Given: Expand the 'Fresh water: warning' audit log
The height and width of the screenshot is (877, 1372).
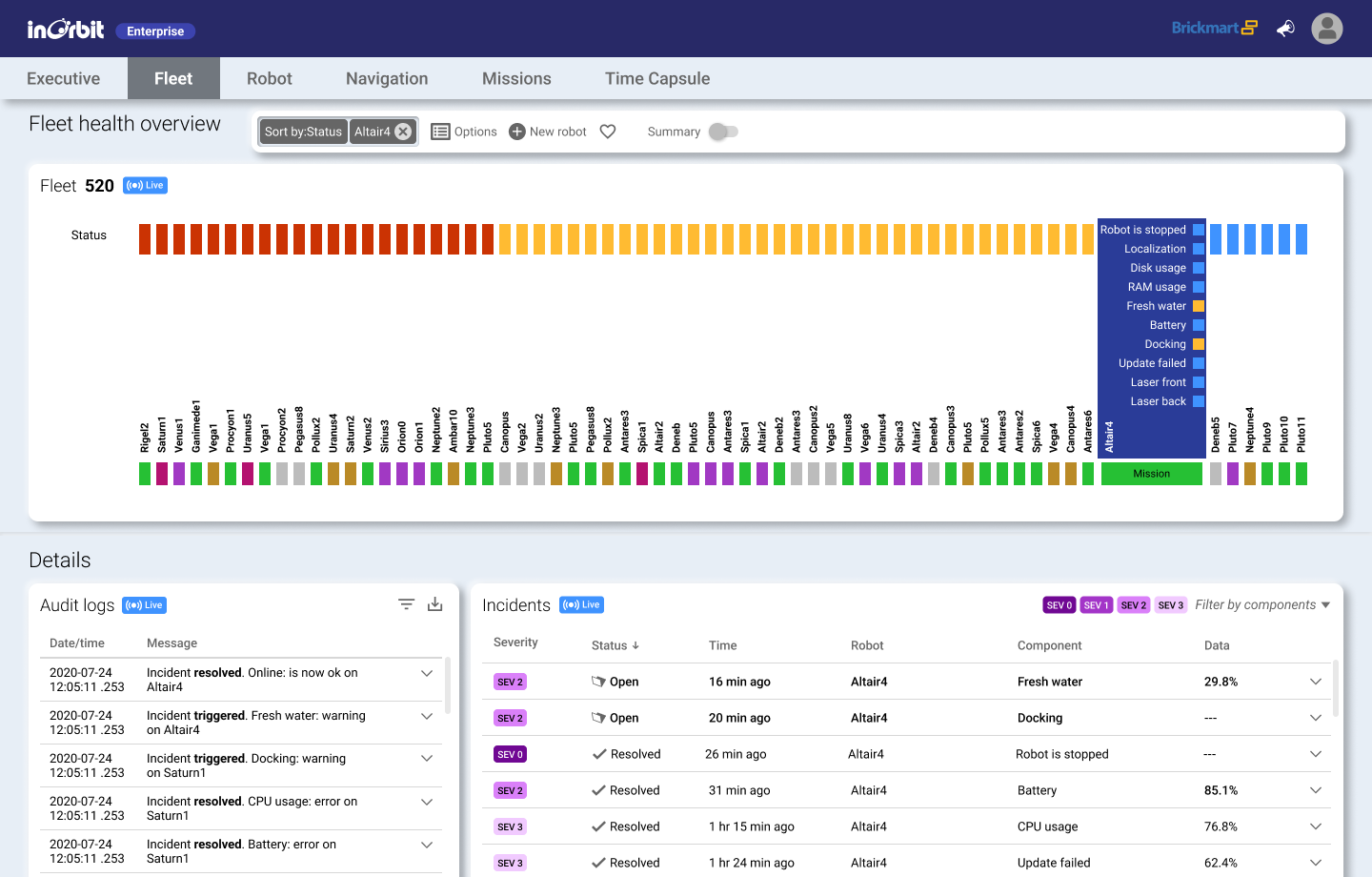Looking at the screenshot, I should pyautogui.click(x=427, y=716).
